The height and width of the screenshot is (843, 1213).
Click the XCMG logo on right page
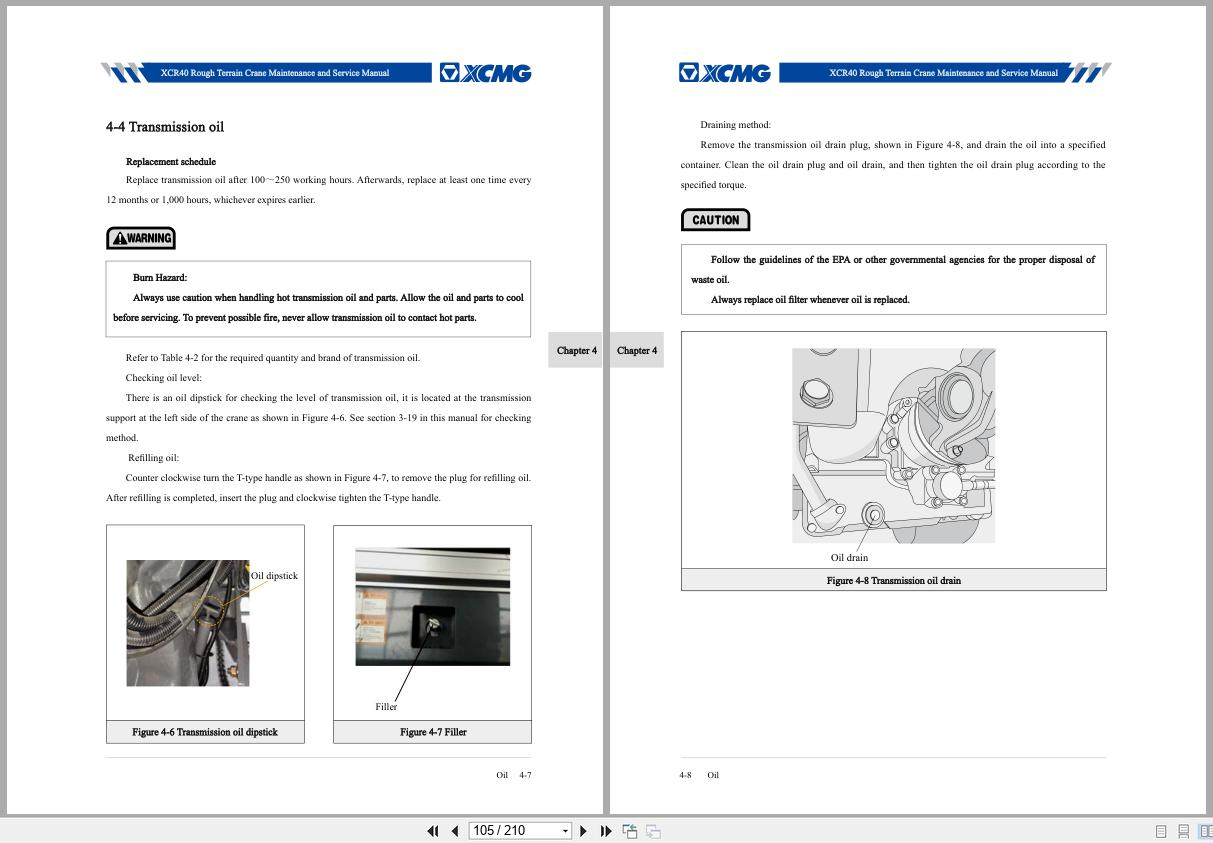point(725,73)
